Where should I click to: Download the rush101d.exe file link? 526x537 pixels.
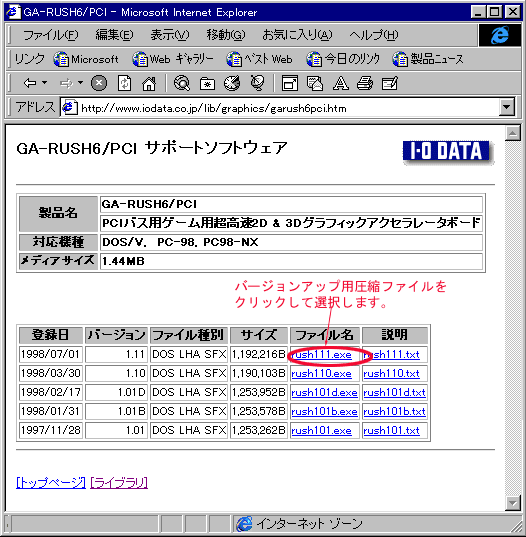(324, 392)
